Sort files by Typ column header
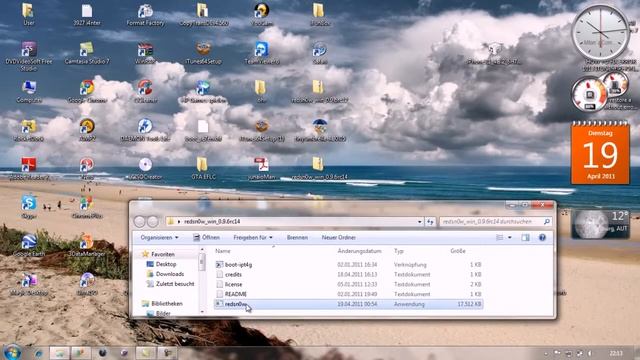This screenshot has height=360, width=640. point(399,251)
